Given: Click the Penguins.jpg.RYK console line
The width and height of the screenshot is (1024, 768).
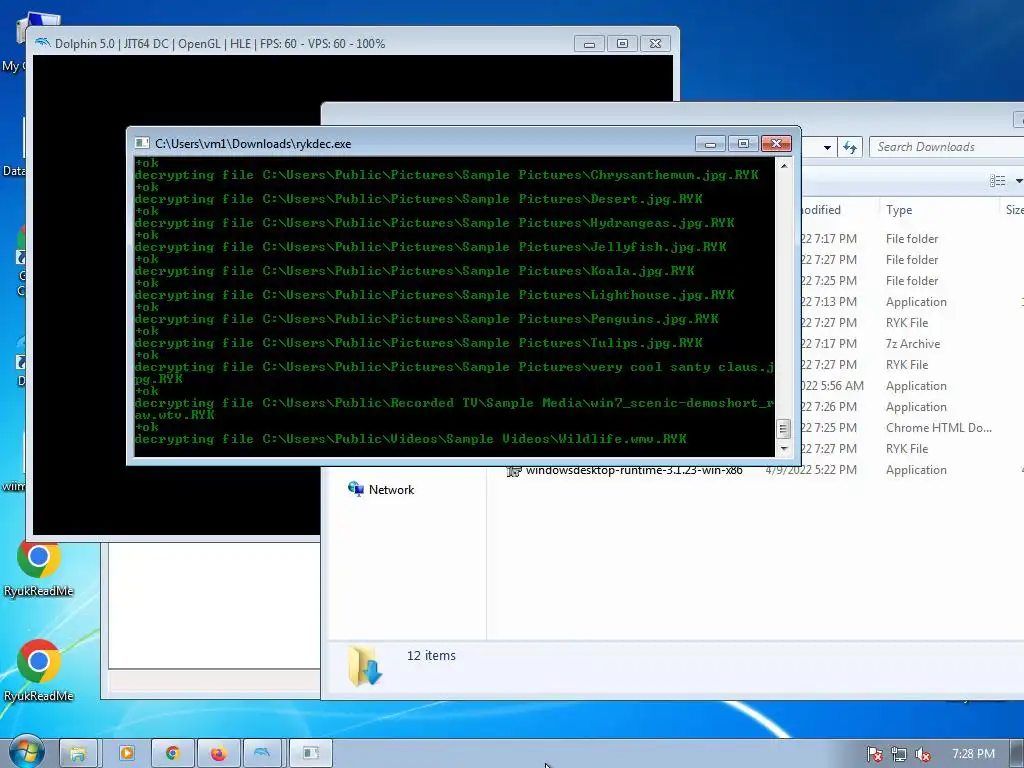Looking at the screenshot, I should pyautogui.click(x=426, y=319).
